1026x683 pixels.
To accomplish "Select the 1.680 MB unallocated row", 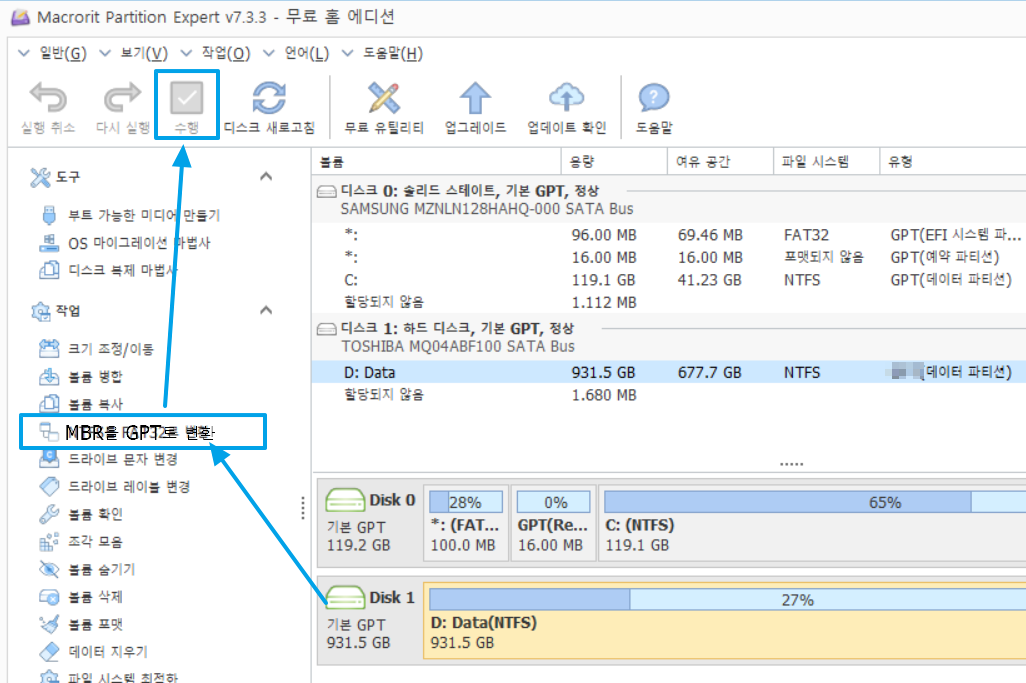I will click(x=669, y=394).
